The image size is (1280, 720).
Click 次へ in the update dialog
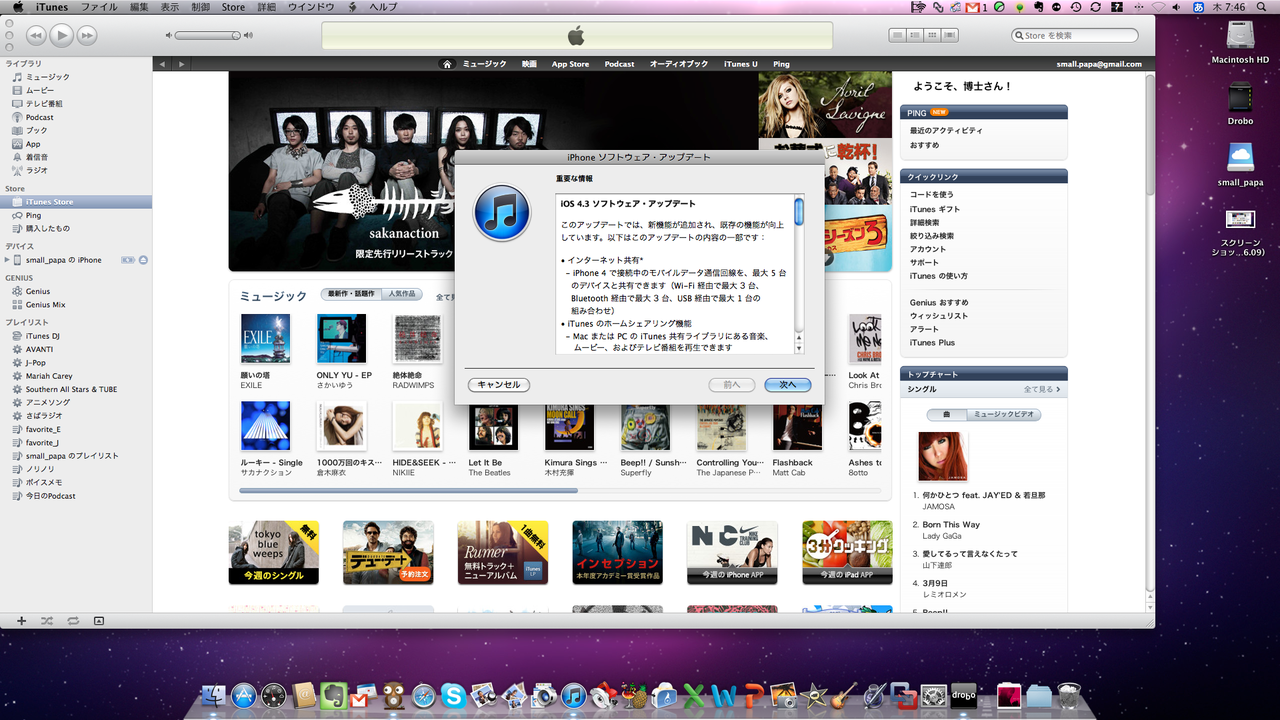787,385
